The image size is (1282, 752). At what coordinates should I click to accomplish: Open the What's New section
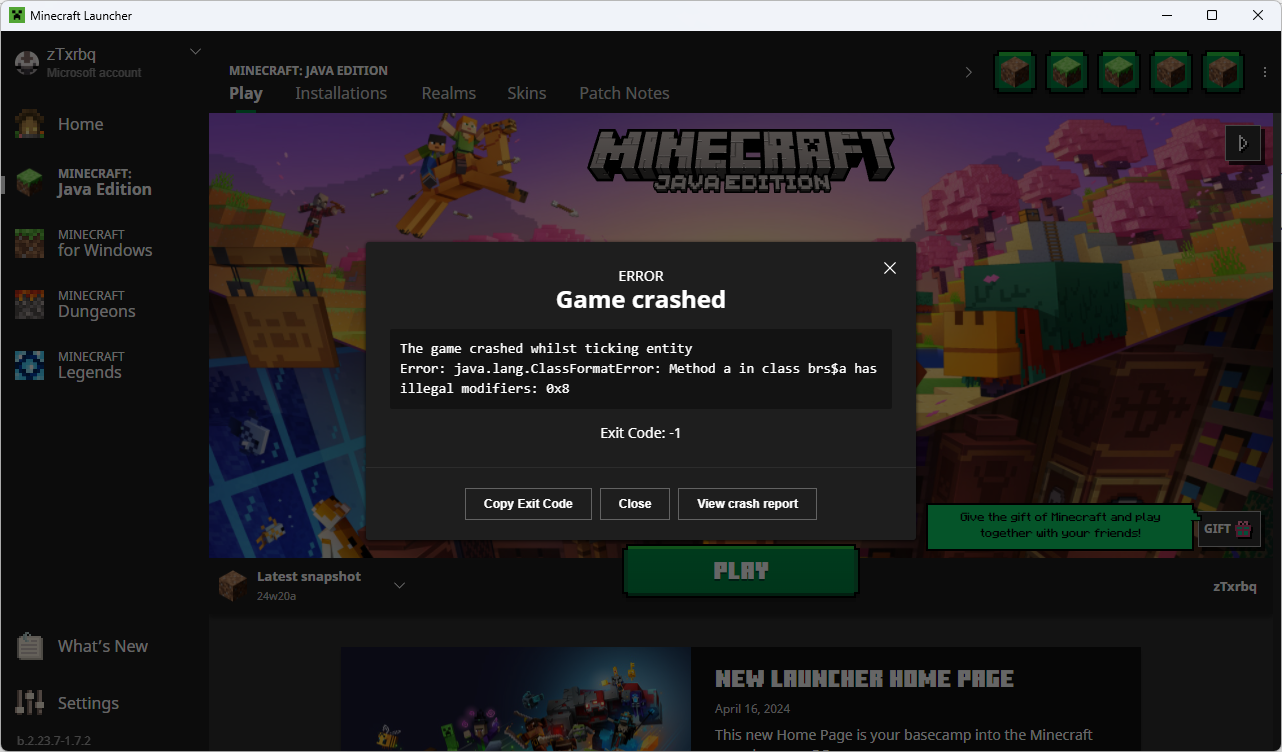(x=82, y=646)
